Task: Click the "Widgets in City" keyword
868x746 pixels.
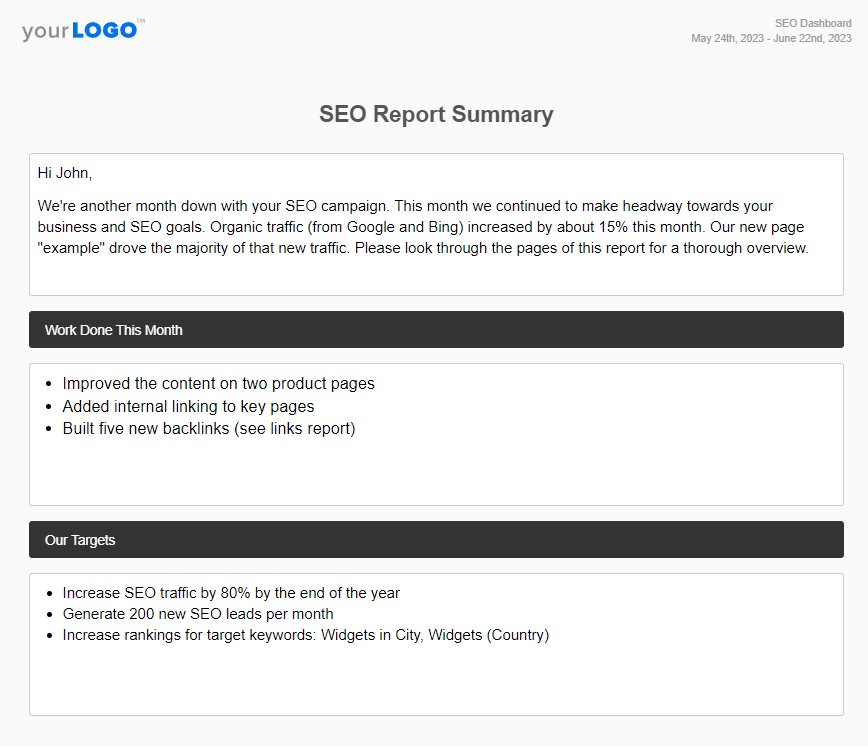Action: [x=370, y=635]
